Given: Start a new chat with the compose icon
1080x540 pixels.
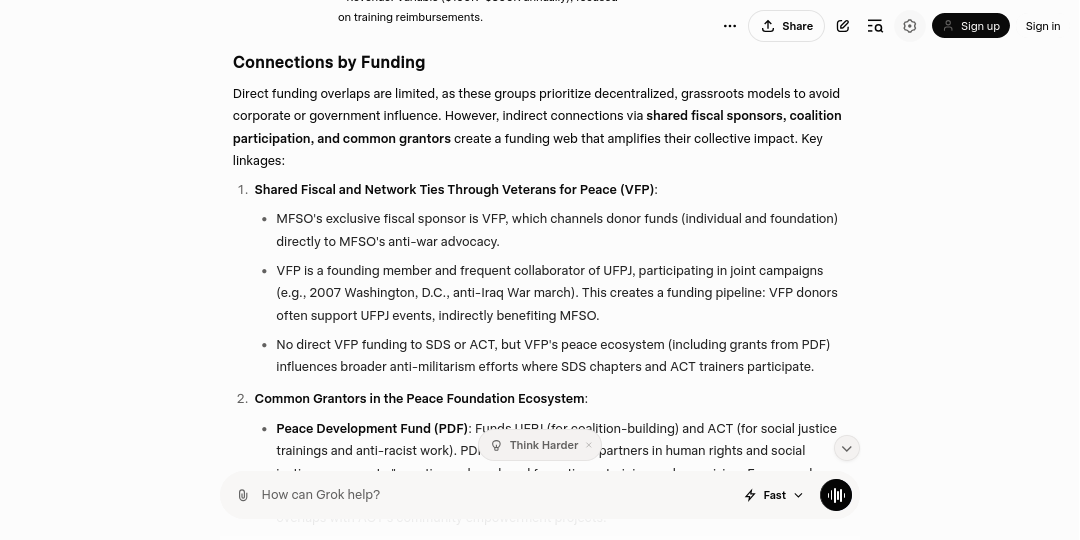Looking at the screenshot, I should click(843, 26).
